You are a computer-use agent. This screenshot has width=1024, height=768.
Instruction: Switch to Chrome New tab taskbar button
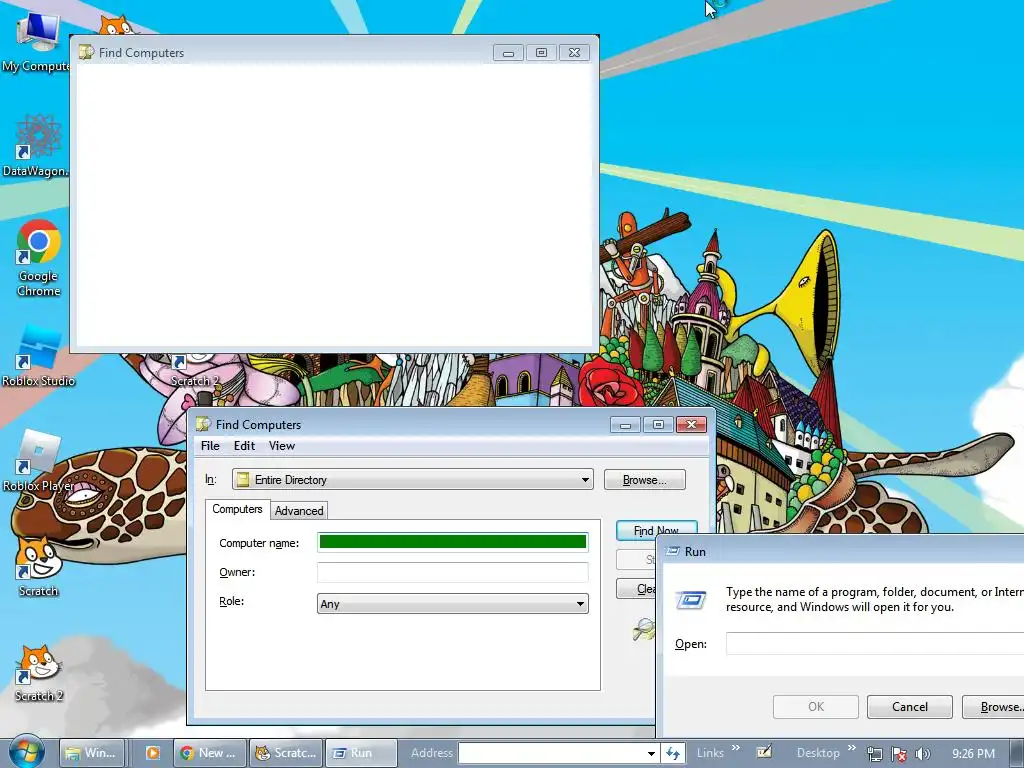(x=210, y=752)
